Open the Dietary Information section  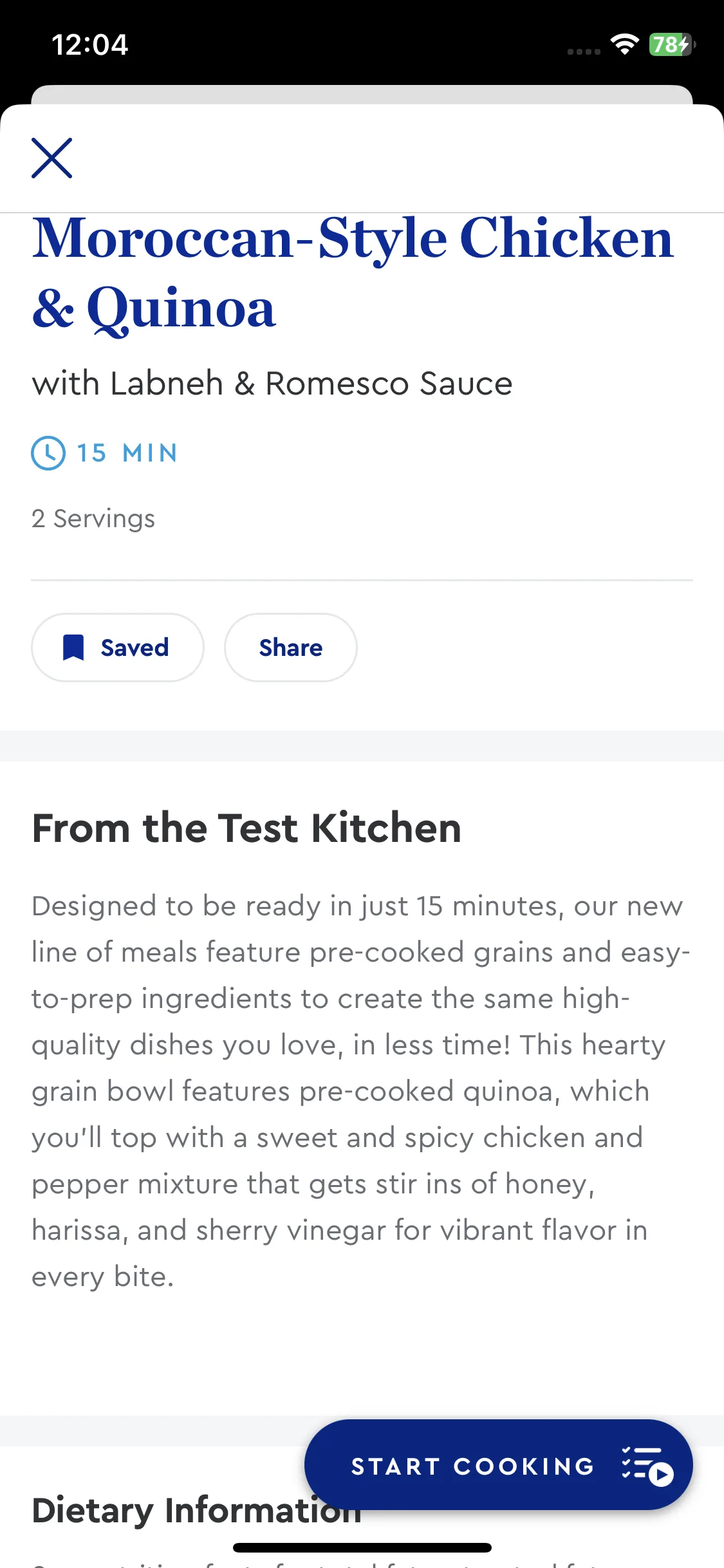[x=196, y=1510]
